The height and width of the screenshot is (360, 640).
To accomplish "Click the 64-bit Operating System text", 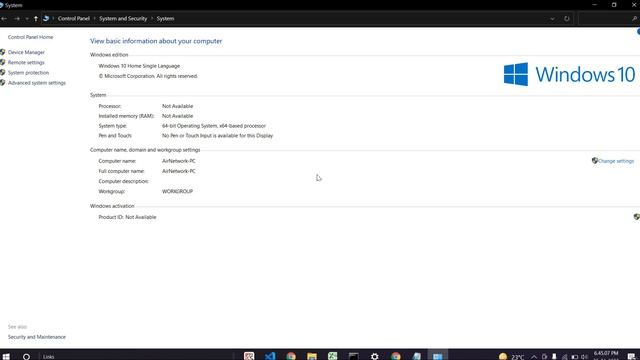I will point(214,126).
